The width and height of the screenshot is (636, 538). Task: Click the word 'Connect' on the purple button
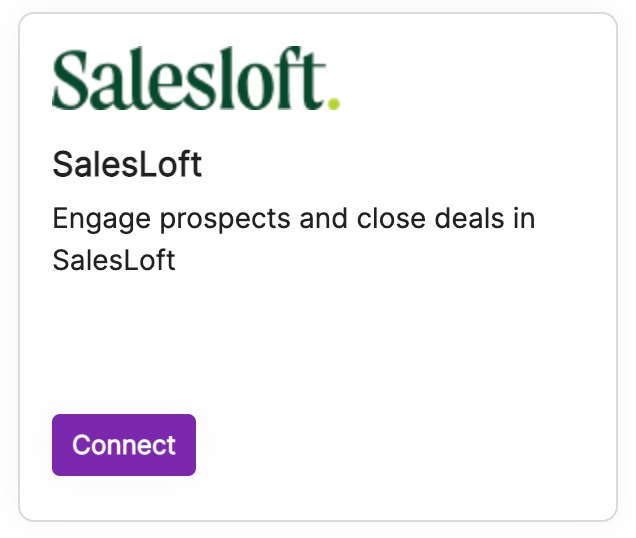pyautogui.click(x=124, y=445)
